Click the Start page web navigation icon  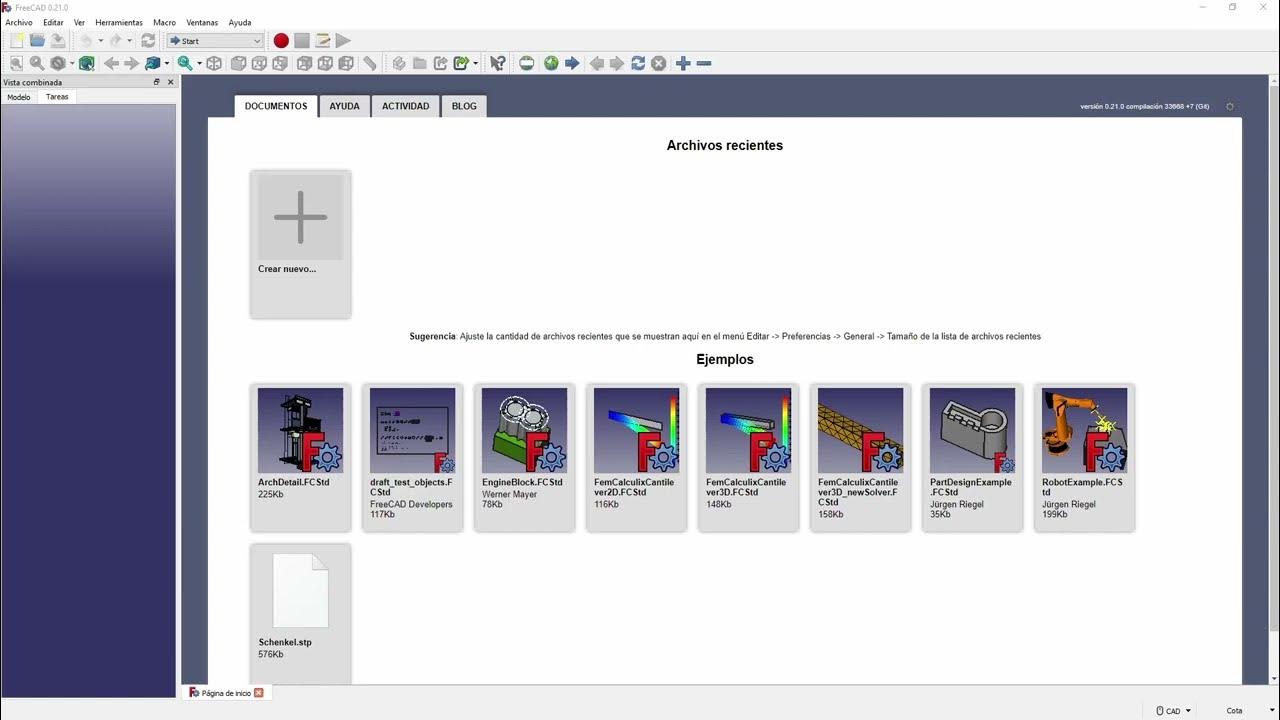coord(527,63)
